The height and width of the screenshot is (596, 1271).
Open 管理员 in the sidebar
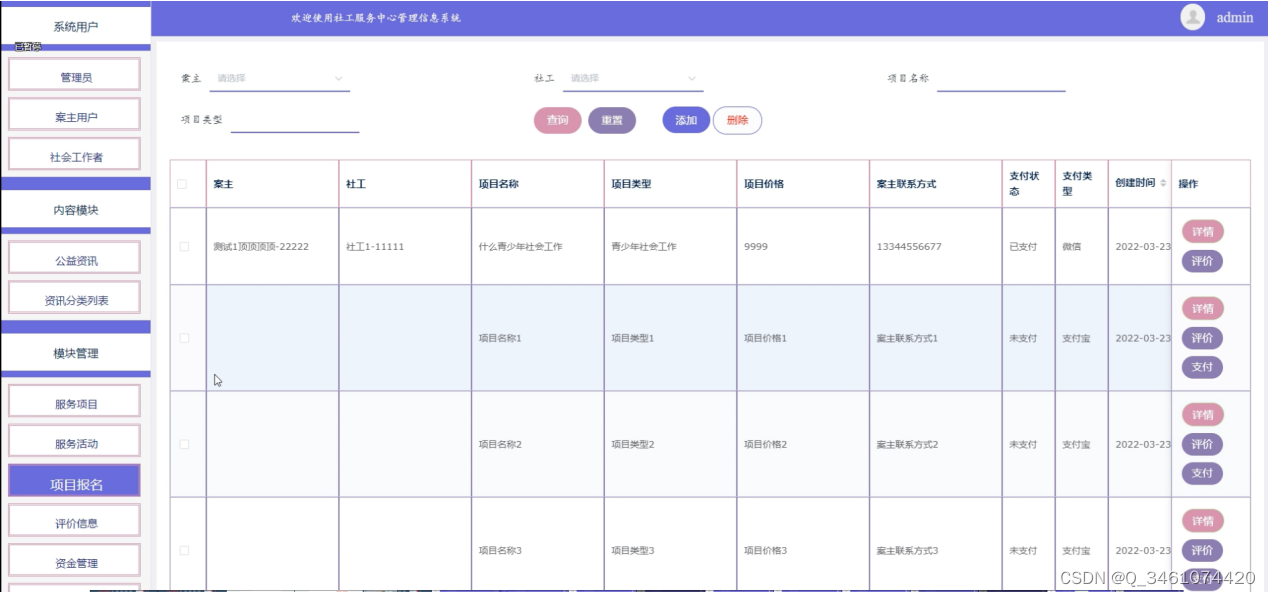[76, 77]
